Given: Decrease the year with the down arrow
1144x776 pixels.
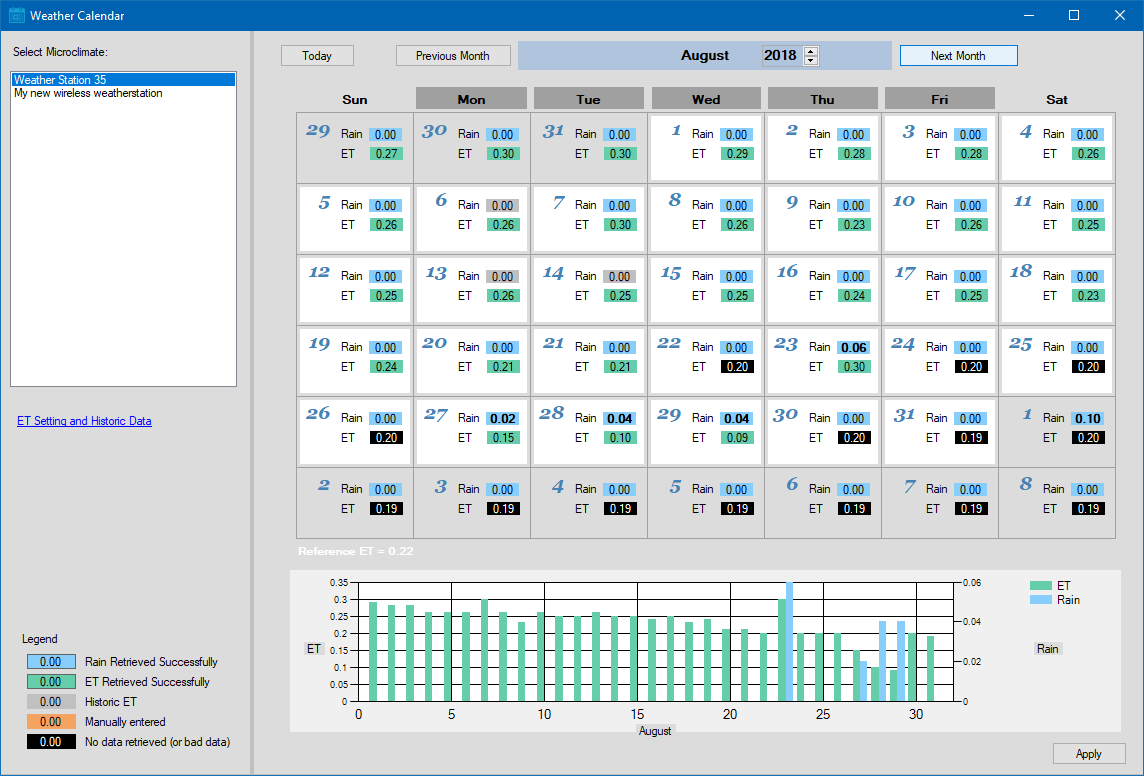Looking at the screenshot, I should pyautogui.click(x=811, y=61).
